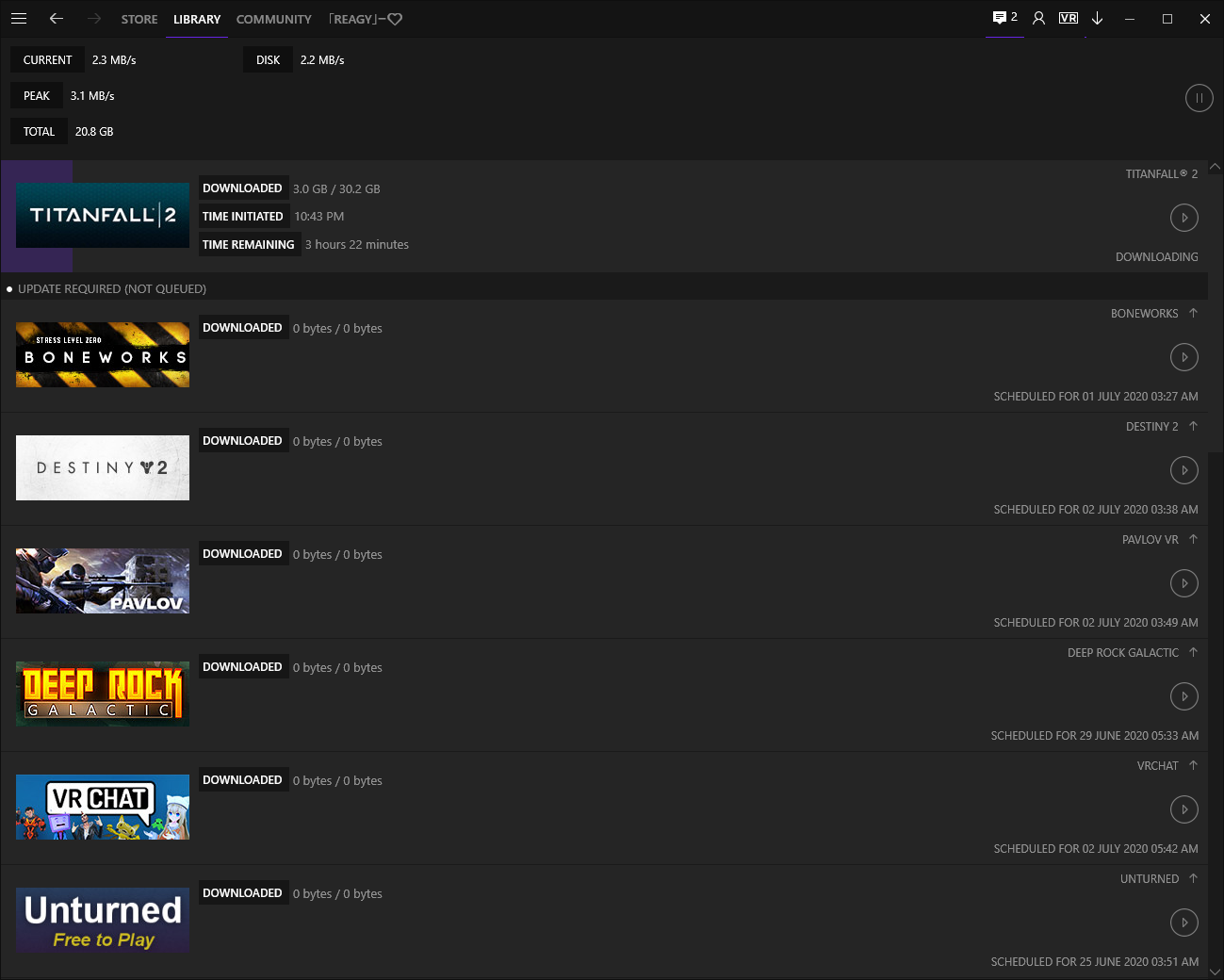Click the DISK 2.2 MB/s value
Screen dimensions: 1224x980
point(322,60)
